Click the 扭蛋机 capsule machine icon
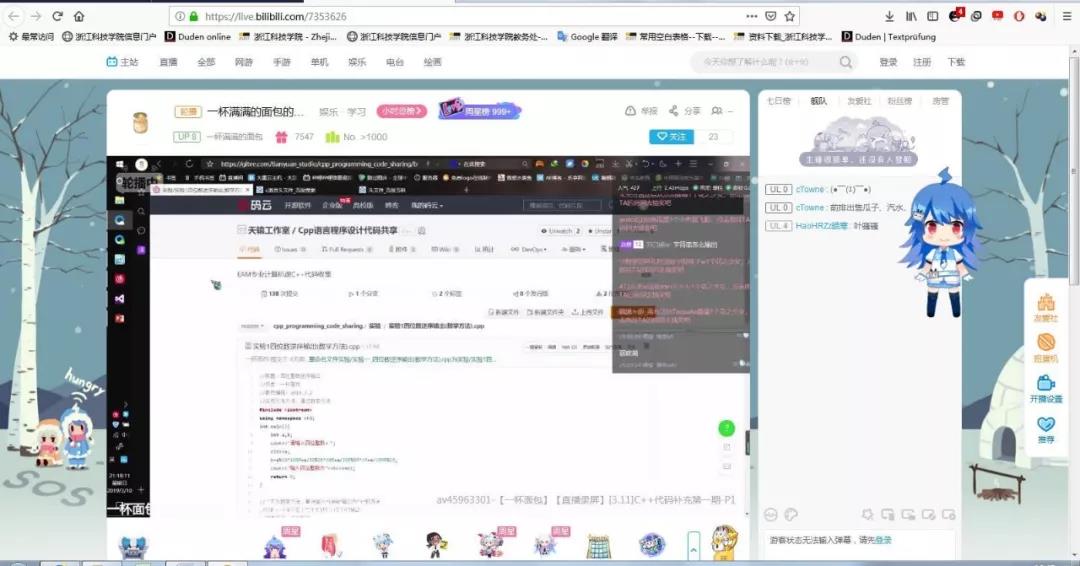The image size is (1080, 566). click(1046, 343)
